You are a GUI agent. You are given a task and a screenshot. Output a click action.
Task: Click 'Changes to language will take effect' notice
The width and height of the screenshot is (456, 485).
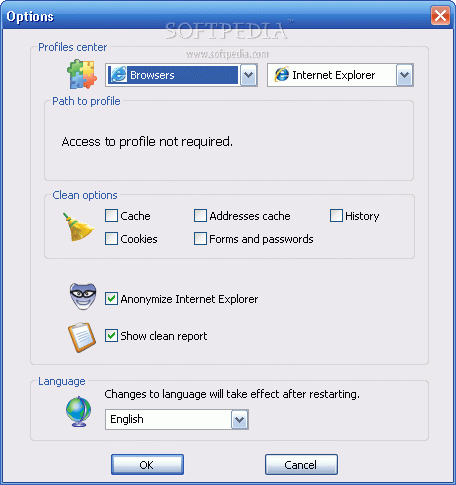[x=232, y=394]
